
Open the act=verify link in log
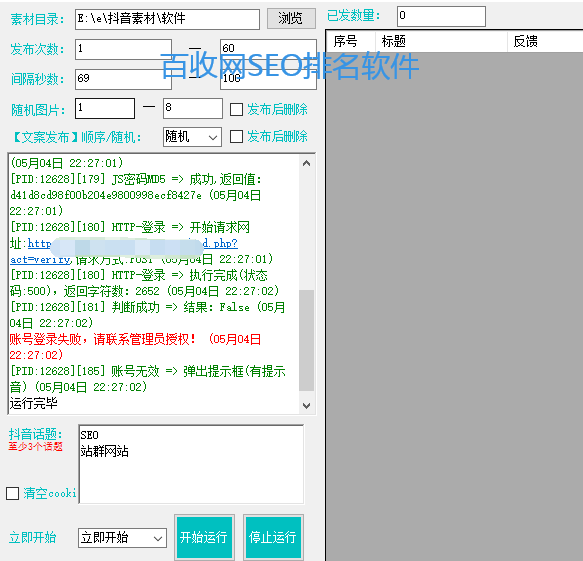(40, 259)
